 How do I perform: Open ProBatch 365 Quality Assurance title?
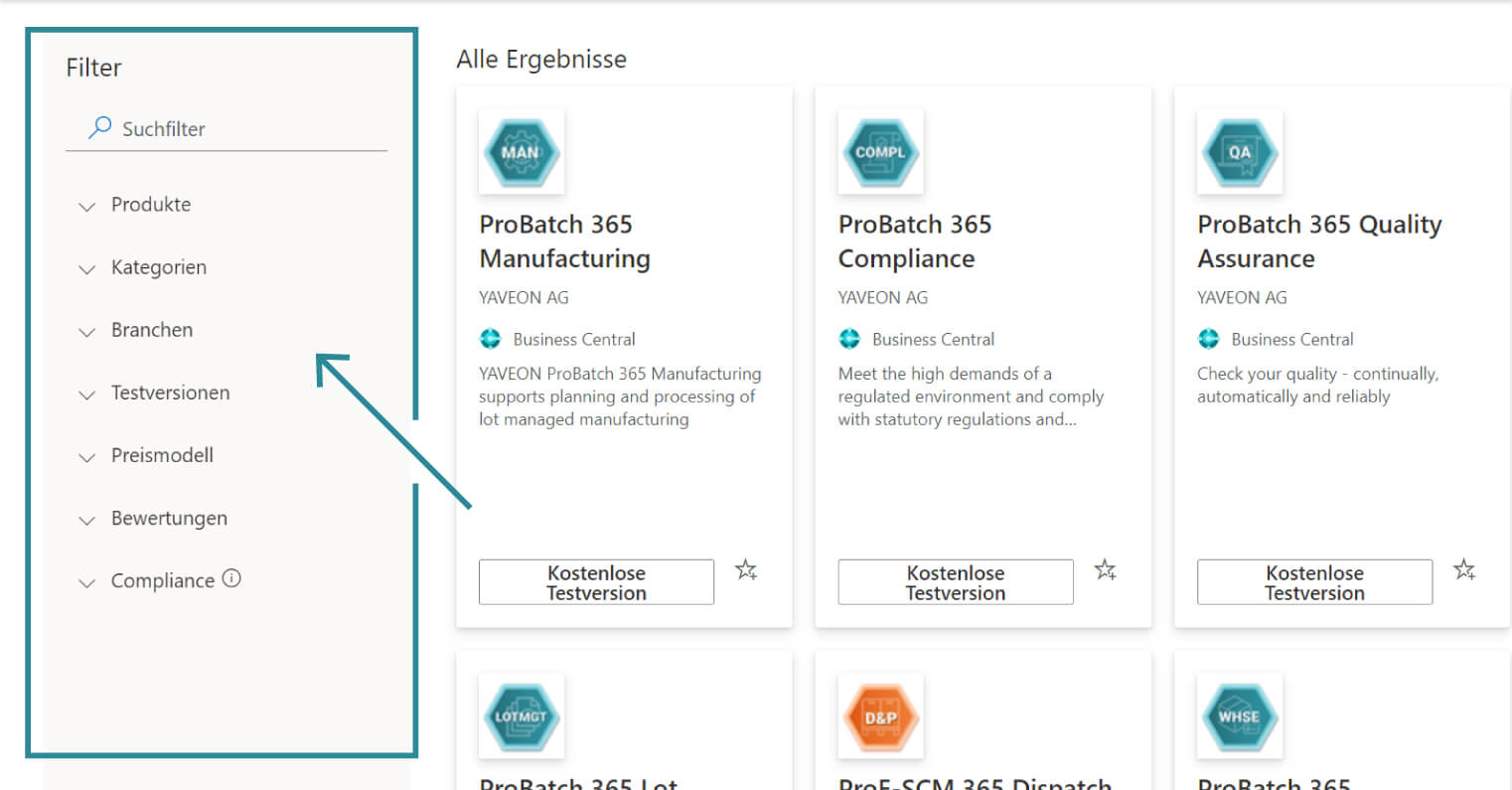pos(1319,241)
